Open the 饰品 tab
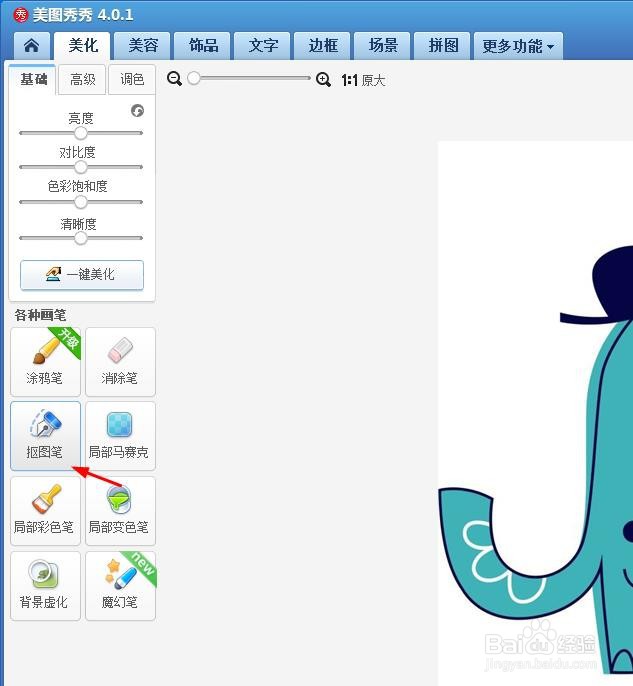The width and height of the screenshot is (633, 686). point(203,46)
